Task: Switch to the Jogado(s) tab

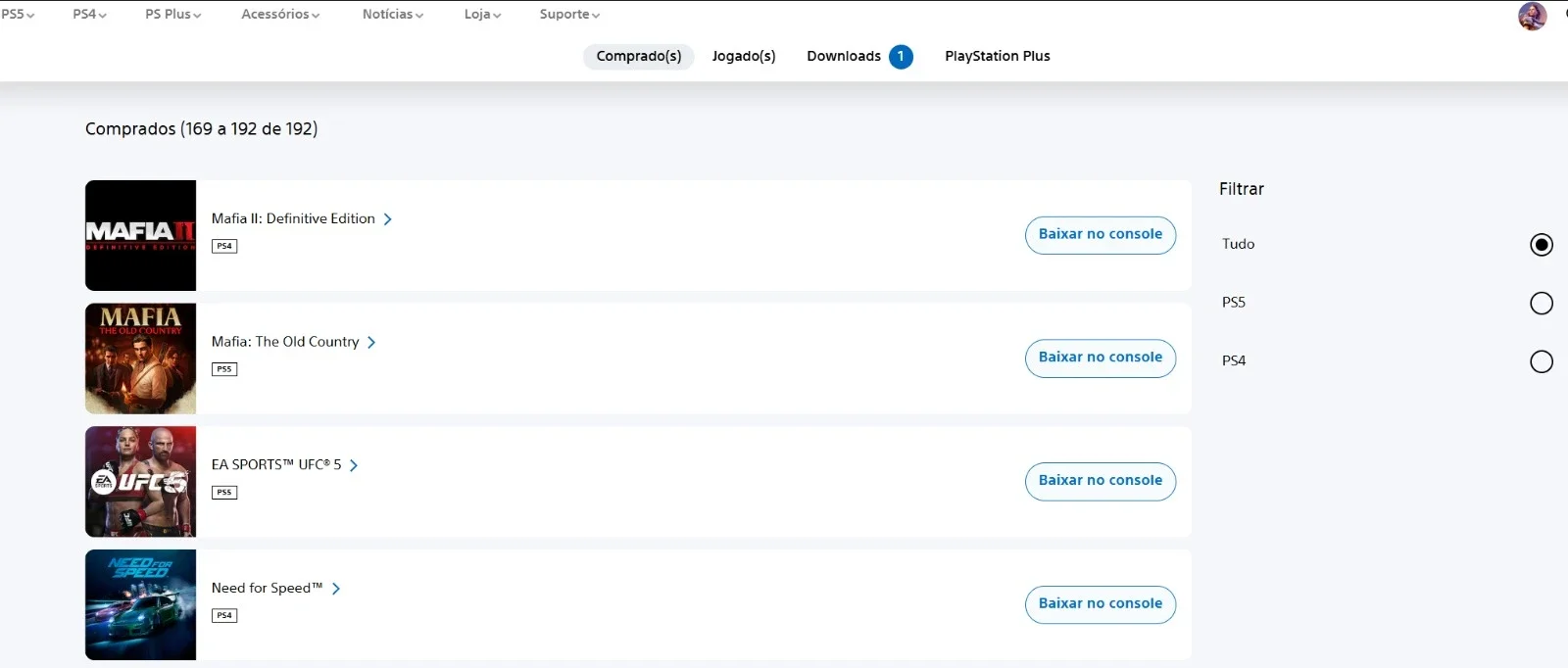Action: click(x=744, y=57)
